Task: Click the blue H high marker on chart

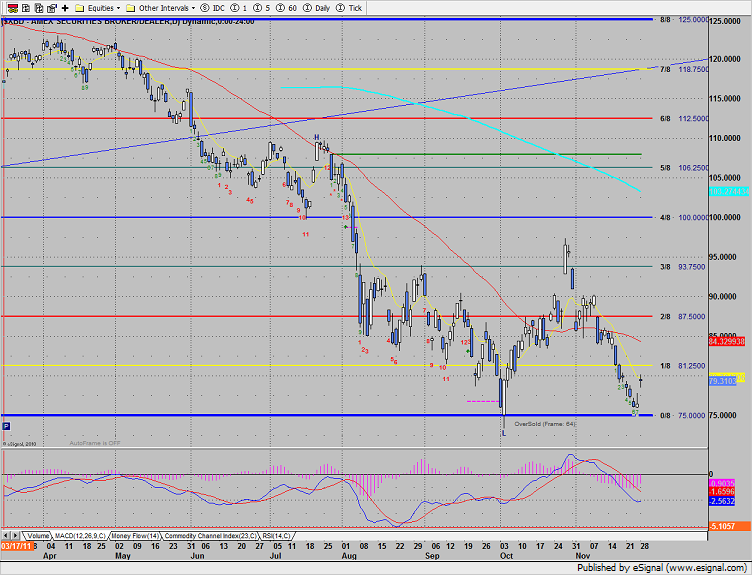Action: (x=317, y=138)
